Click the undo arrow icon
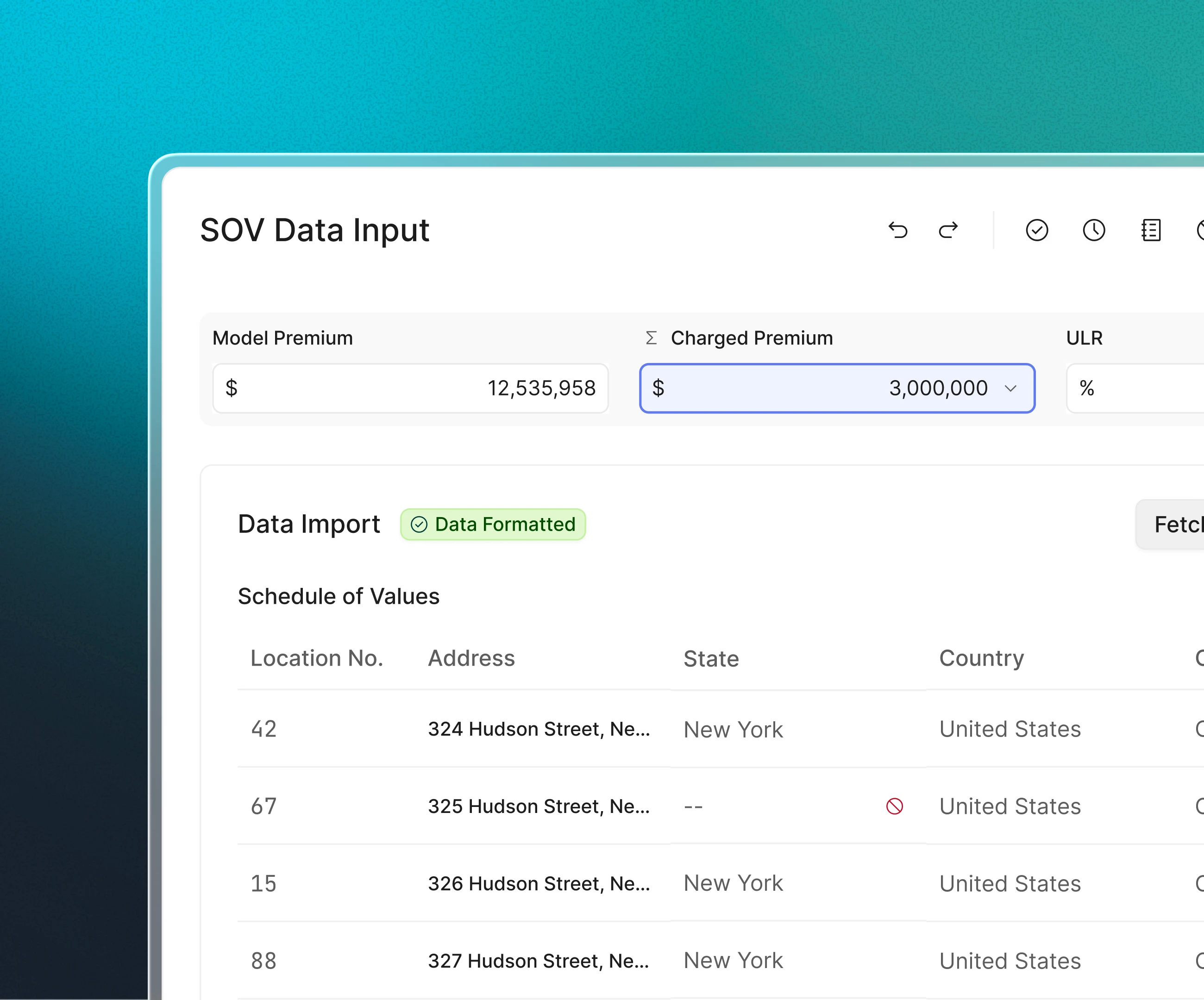The image size is (1204, 1000). [x=898, y=230]
